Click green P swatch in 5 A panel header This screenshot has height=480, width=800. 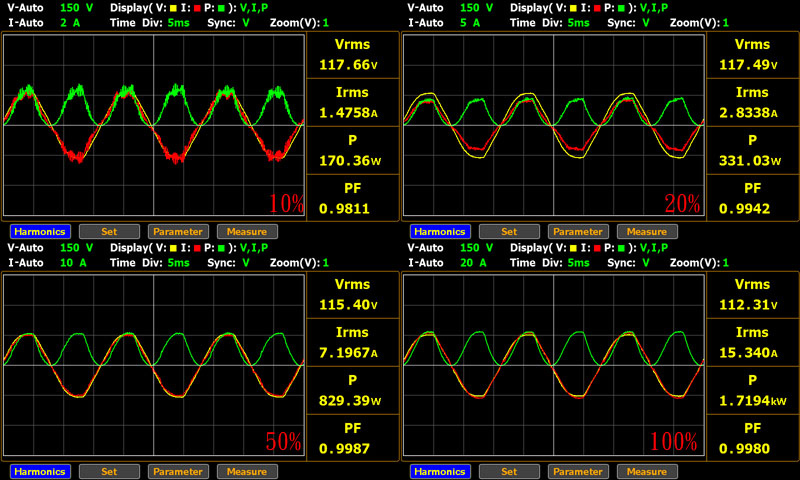(621, 8)
